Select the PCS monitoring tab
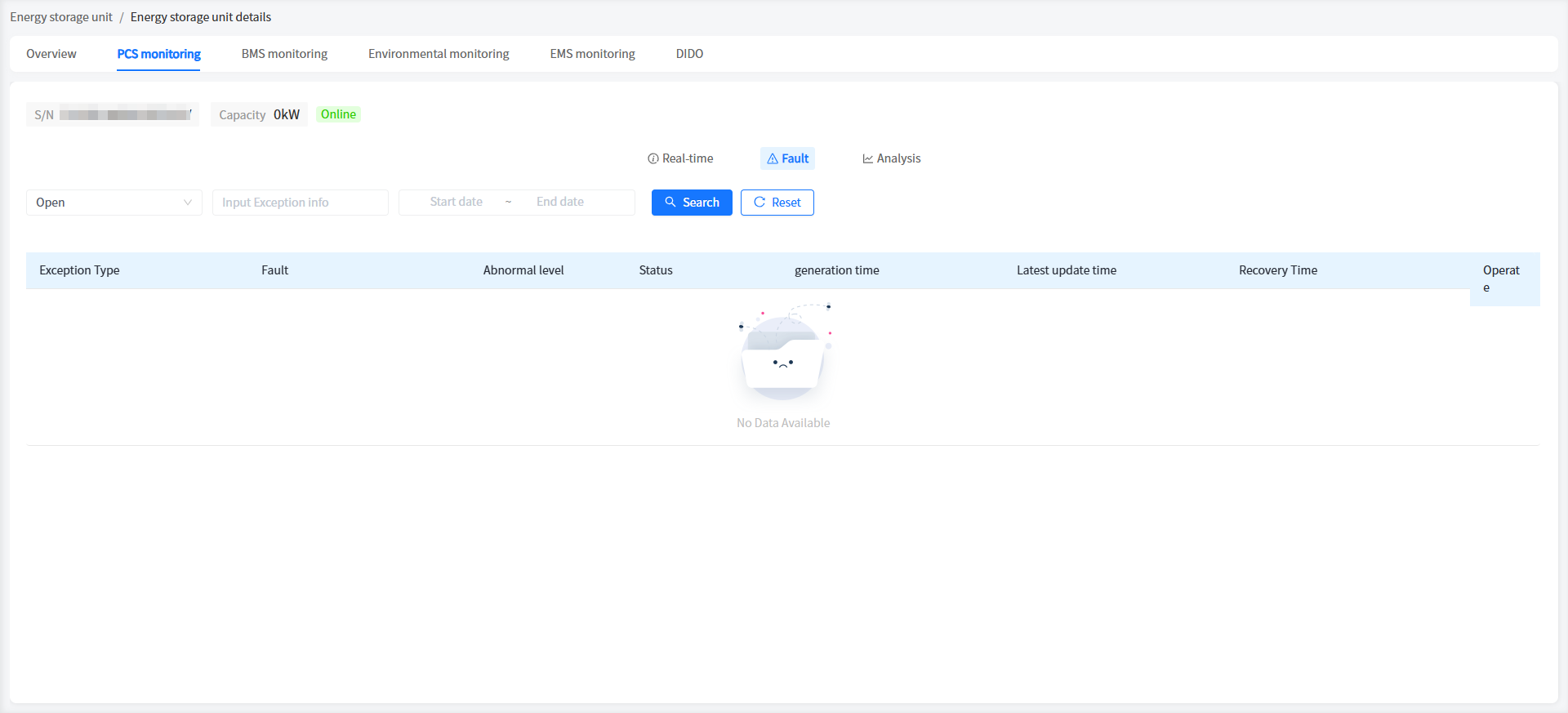1568x713 pixels. coord(158,54)
